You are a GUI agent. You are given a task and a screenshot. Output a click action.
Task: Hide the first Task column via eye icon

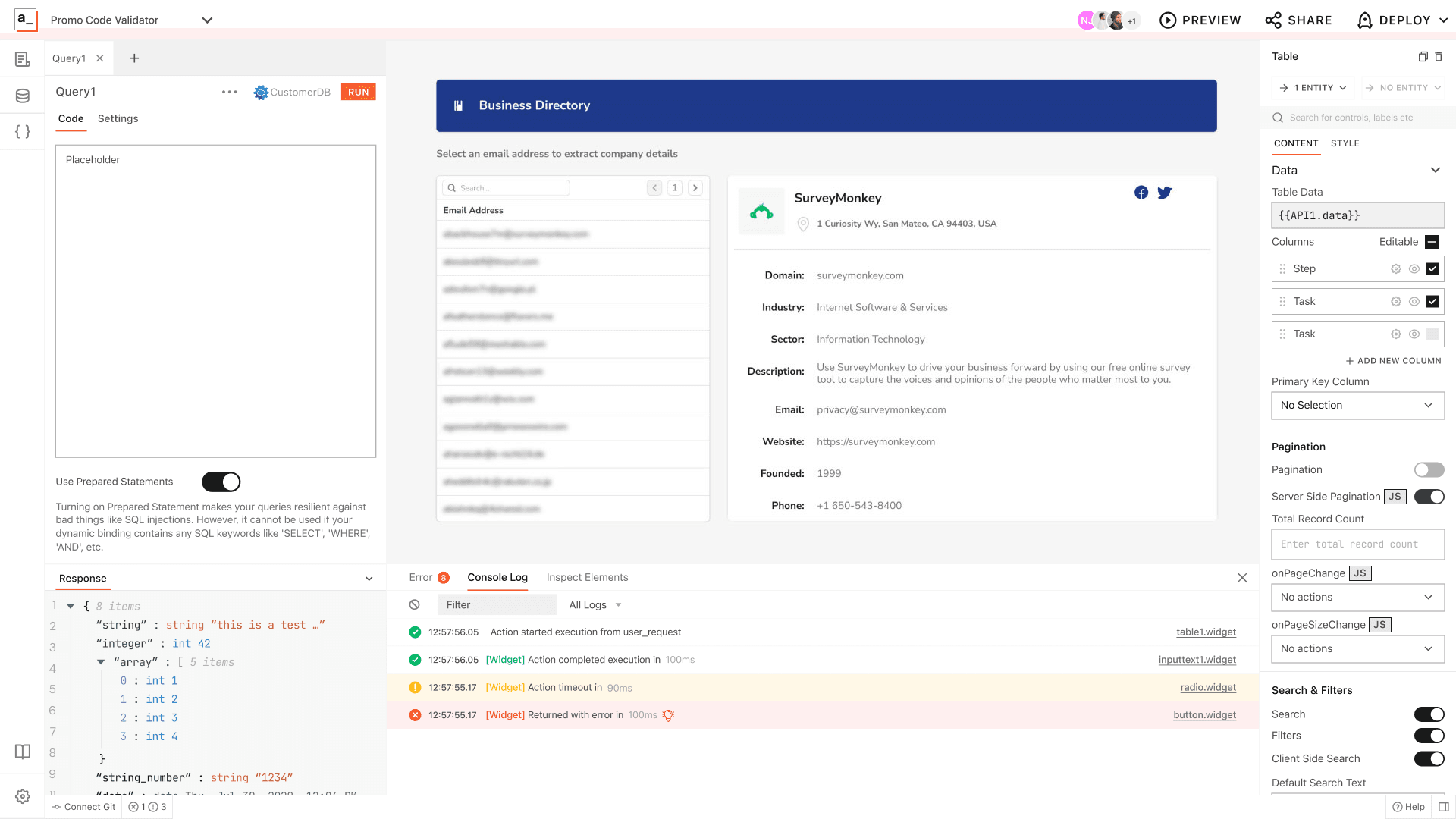[x=1414, y=302]
